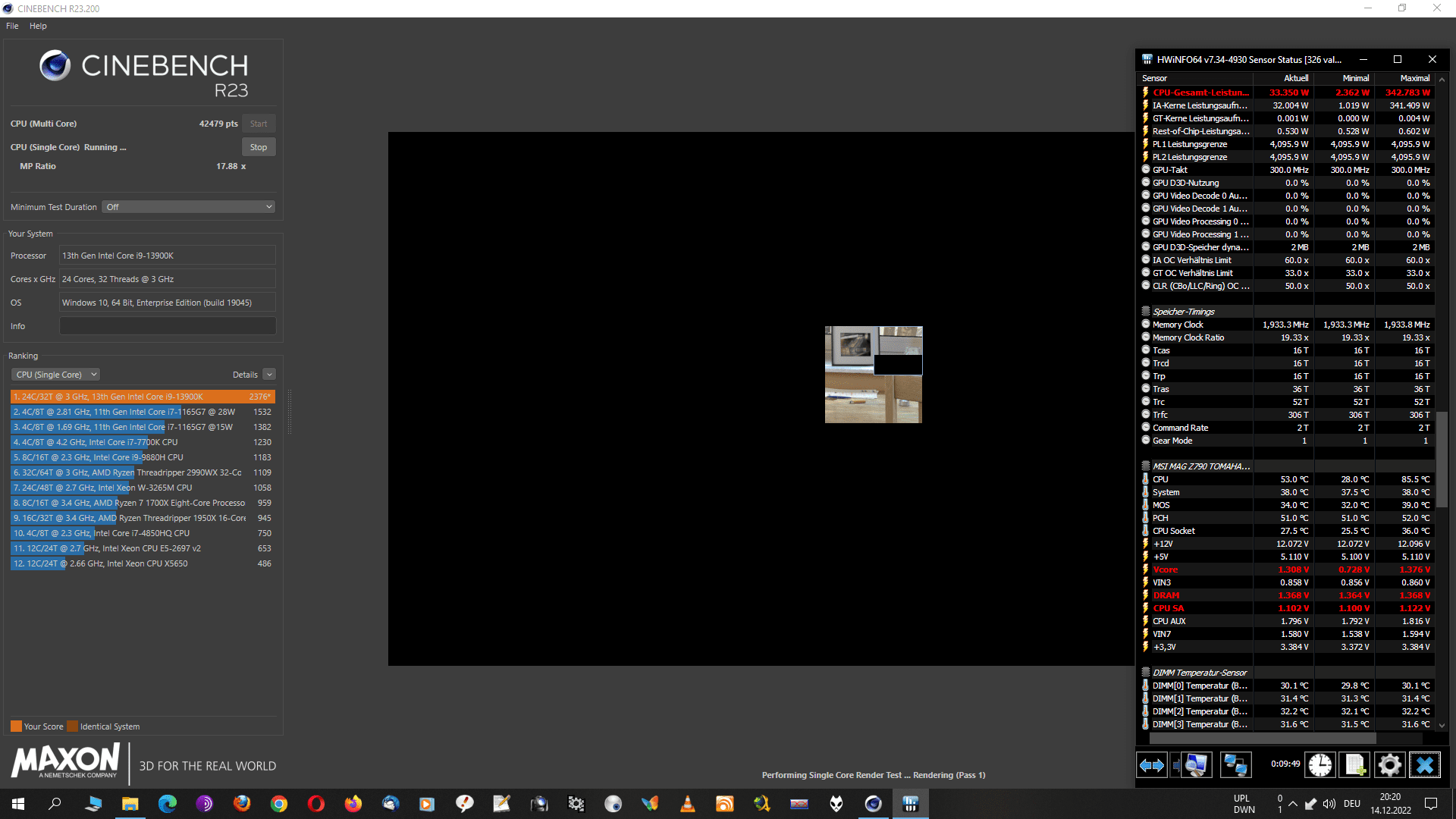
Task: Launch Opera browser from taskbar
Action: click(316, 804)
